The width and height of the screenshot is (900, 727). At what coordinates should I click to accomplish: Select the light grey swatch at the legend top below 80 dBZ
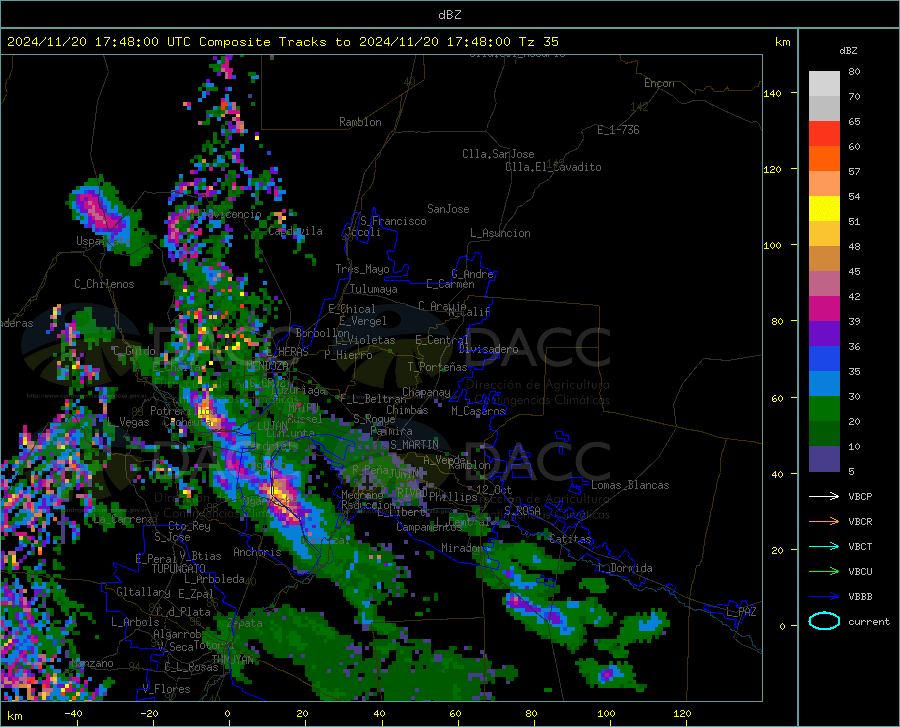point(824,84)
